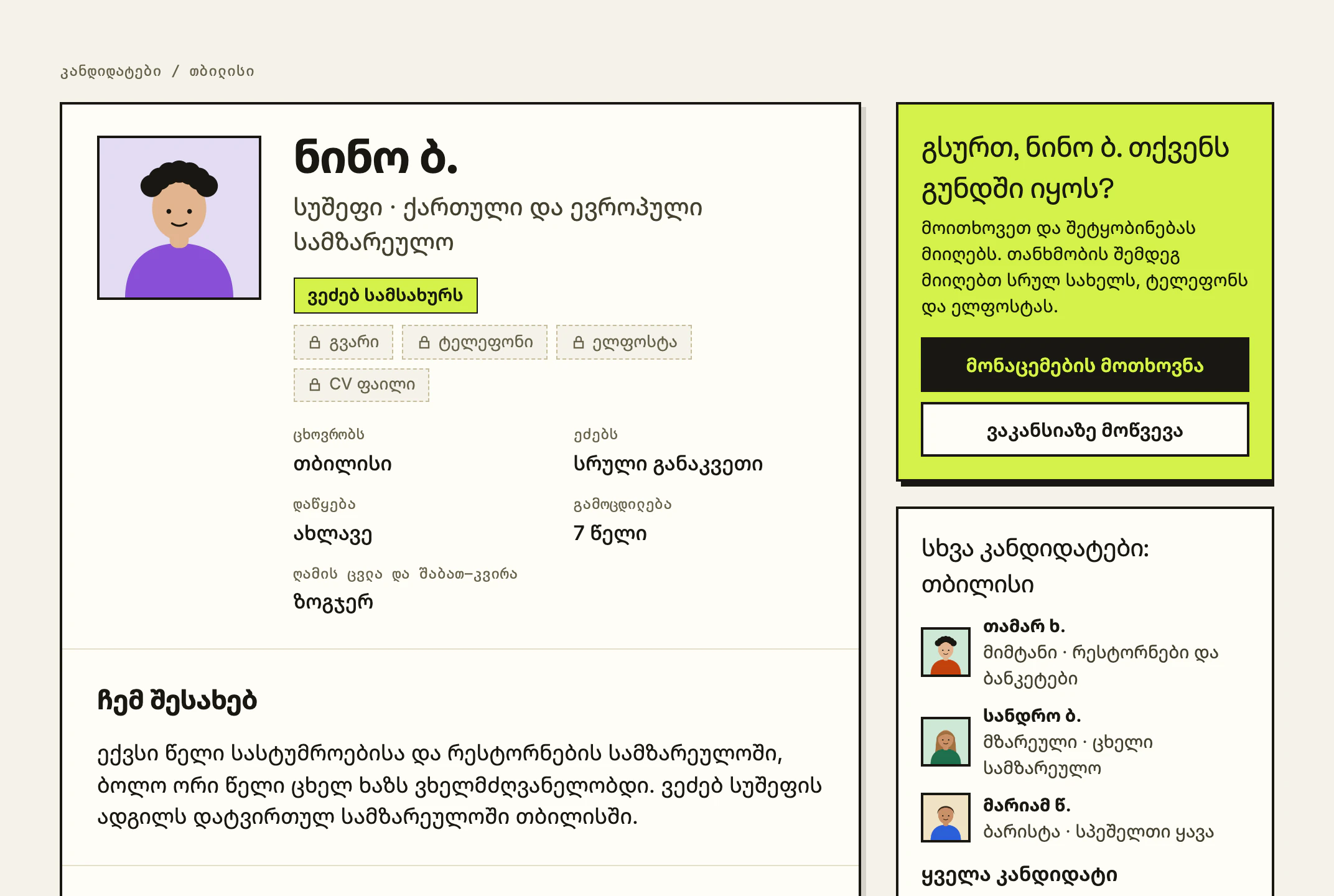Click the ვეძებ სამსახურს status badge

click(x=386, y=296)
